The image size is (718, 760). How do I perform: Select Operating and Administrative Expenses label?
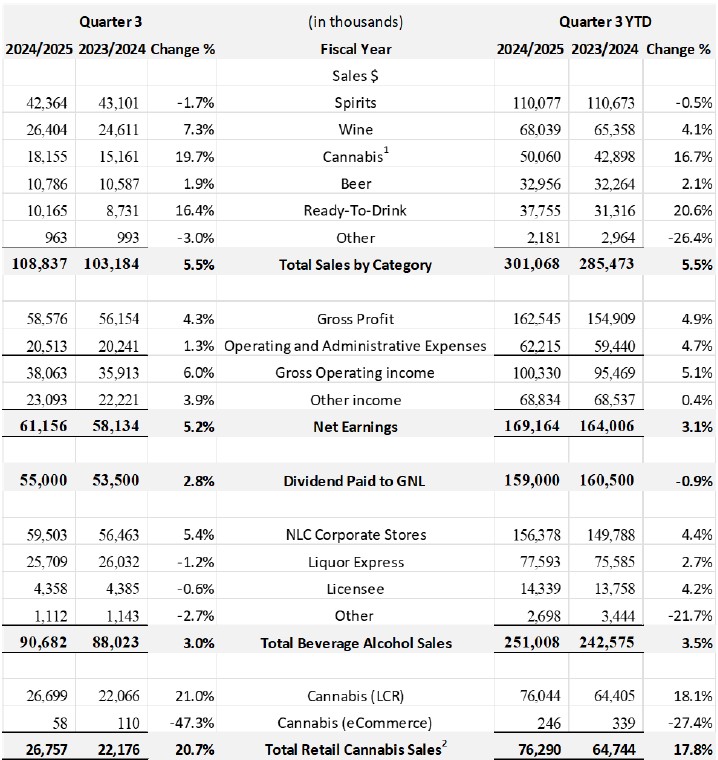pos(355,346)
